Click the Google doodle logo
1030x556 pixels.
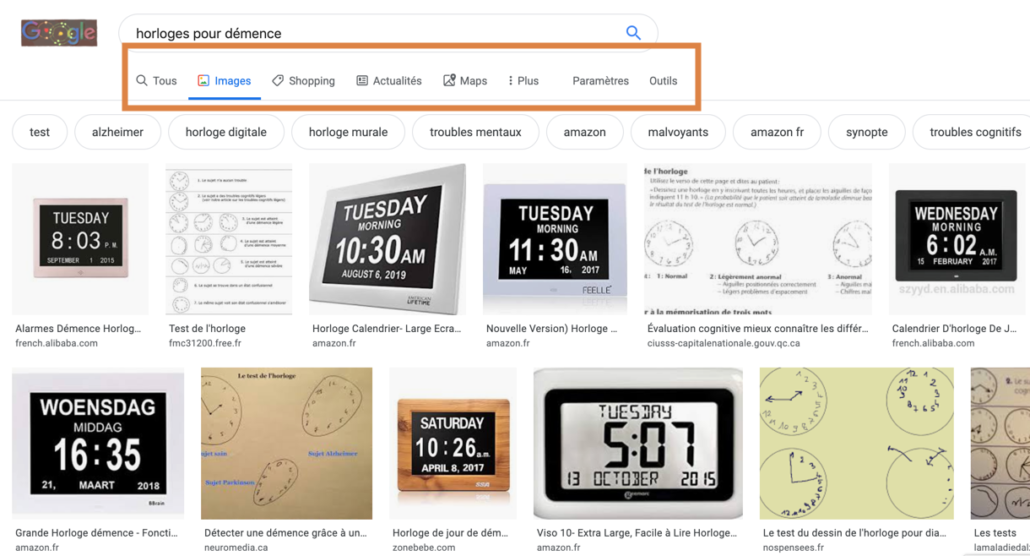pos(59,33)
